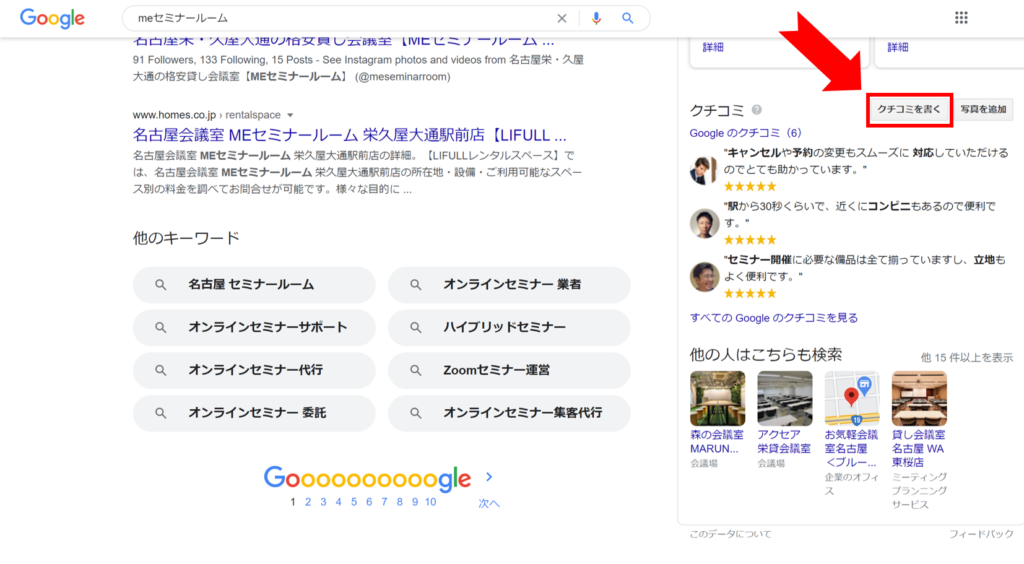Open the セミナー開催 reviewer's avatar

coord(704,277)
